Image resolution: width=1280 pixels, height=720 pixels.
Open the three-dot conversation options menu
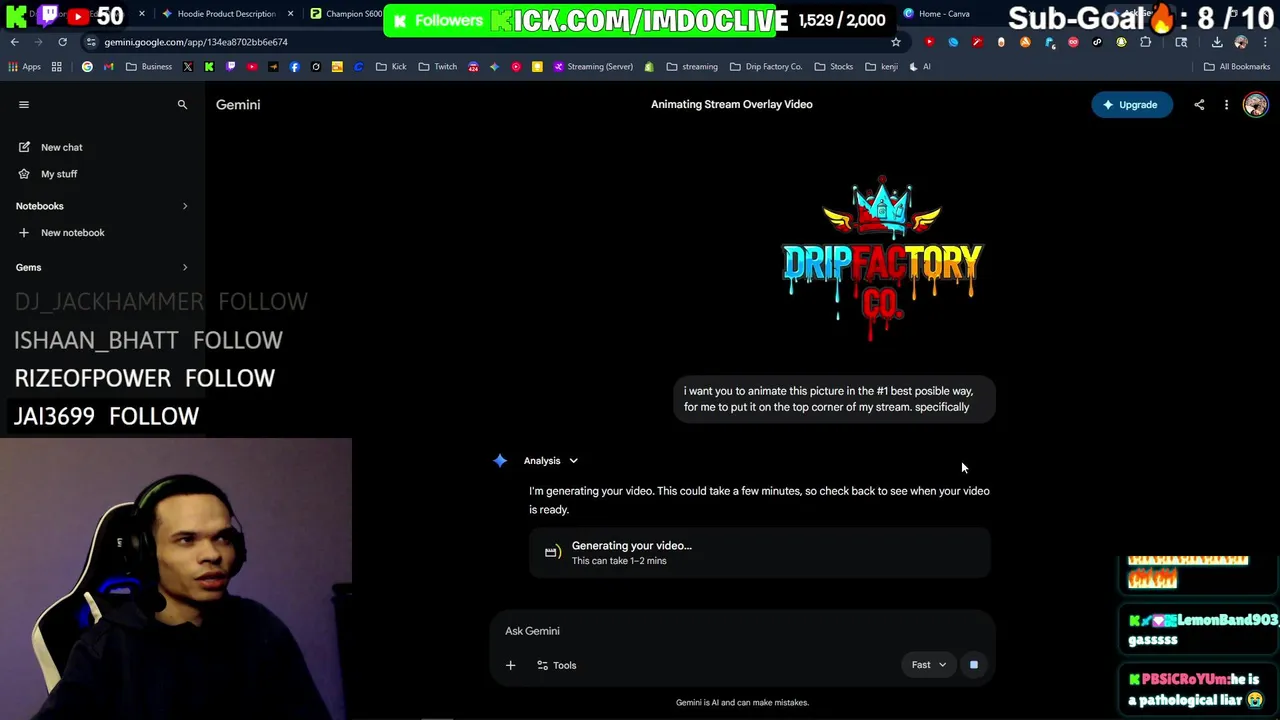point(1226,105)
